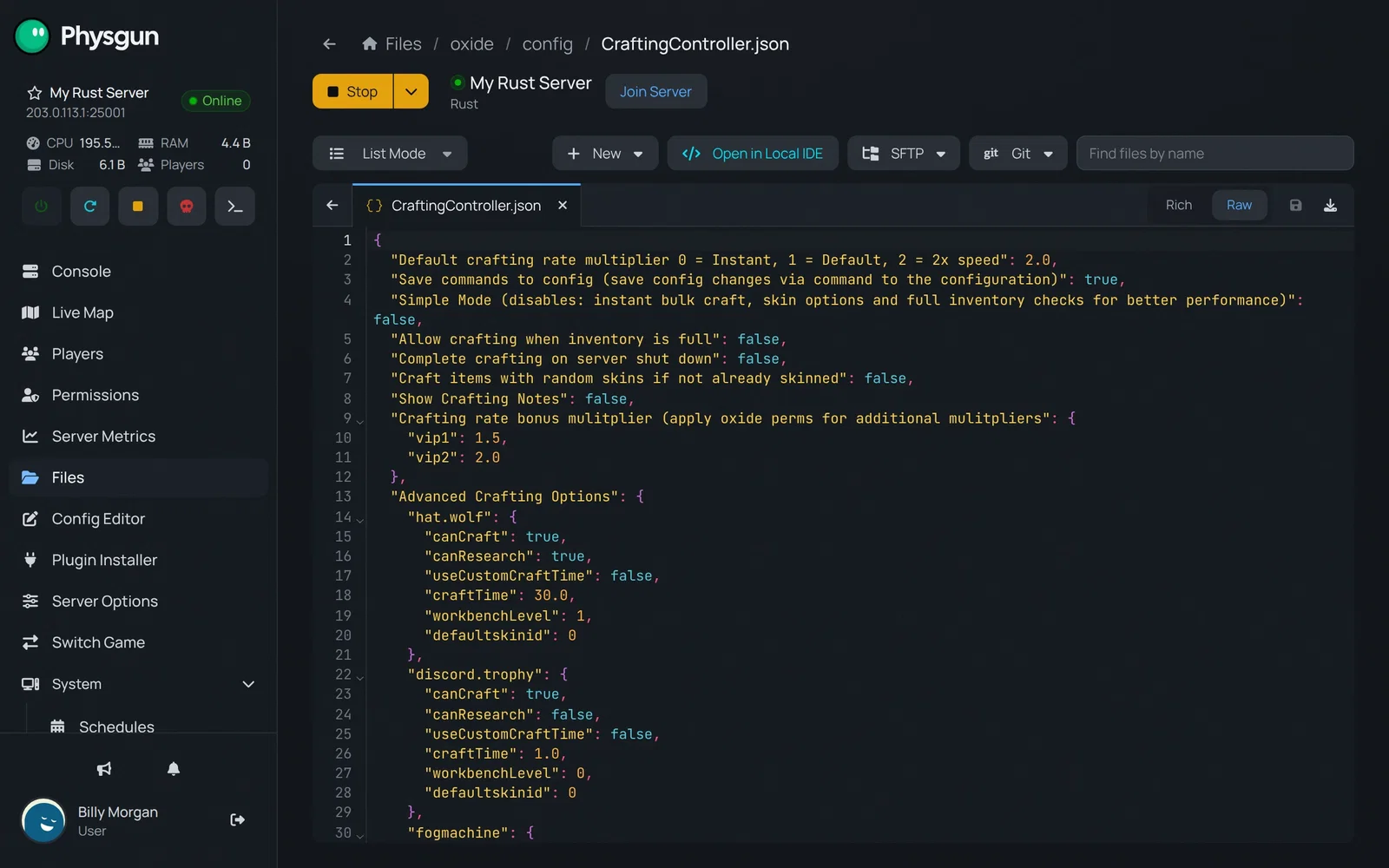
Task: Open the terminal prompt icon
Action: click(234, 207)
